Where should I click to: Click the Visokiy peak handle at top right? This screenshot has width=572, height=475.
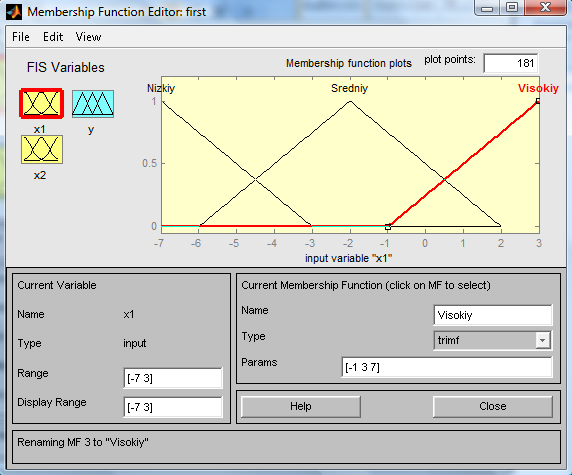click(x=538, y=101)
